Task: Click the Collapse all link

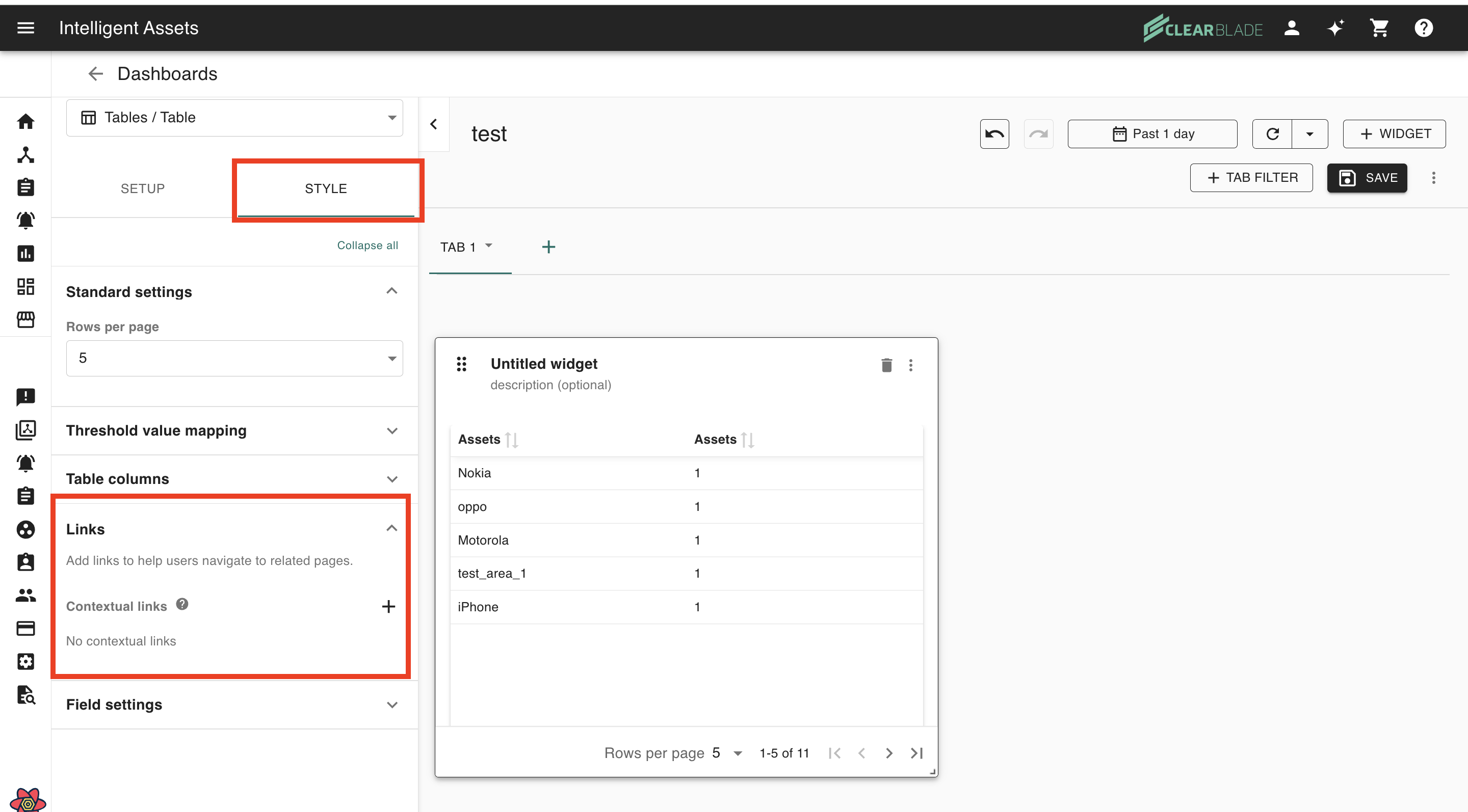Action: click(367, 245)
